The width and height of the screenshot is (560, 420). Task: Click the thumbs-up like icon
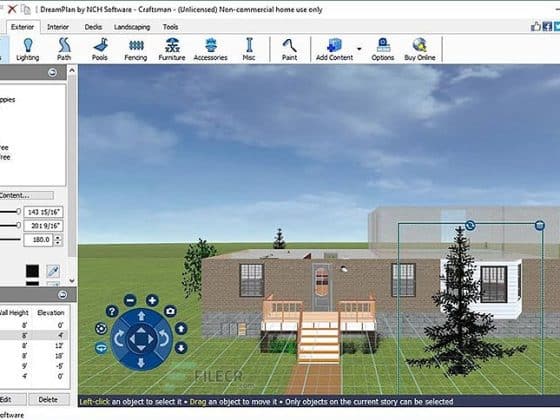[x=535, y=26]
